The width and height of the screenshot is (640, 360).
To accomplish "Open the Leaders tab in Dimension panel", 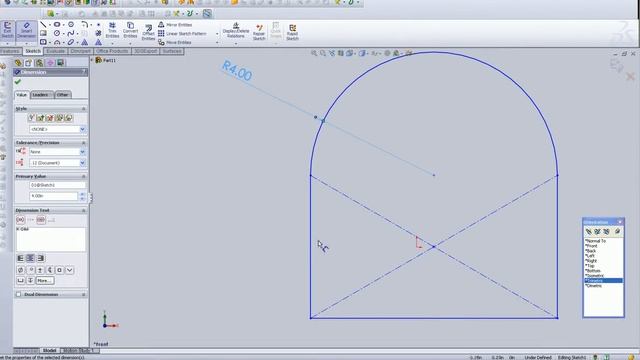I will click(x=42, y=95).
